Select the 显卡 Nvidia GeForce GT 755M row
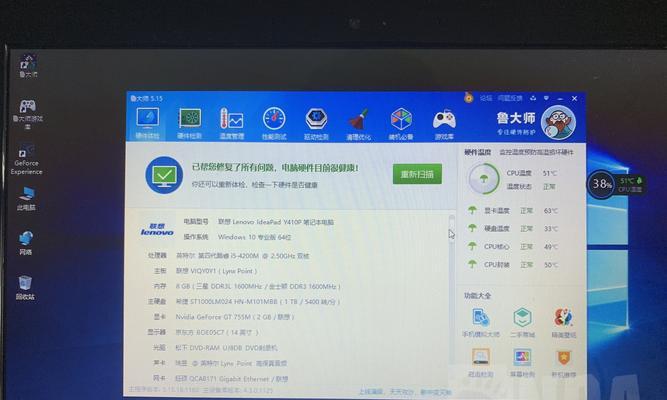 click(x=224, y=317)
